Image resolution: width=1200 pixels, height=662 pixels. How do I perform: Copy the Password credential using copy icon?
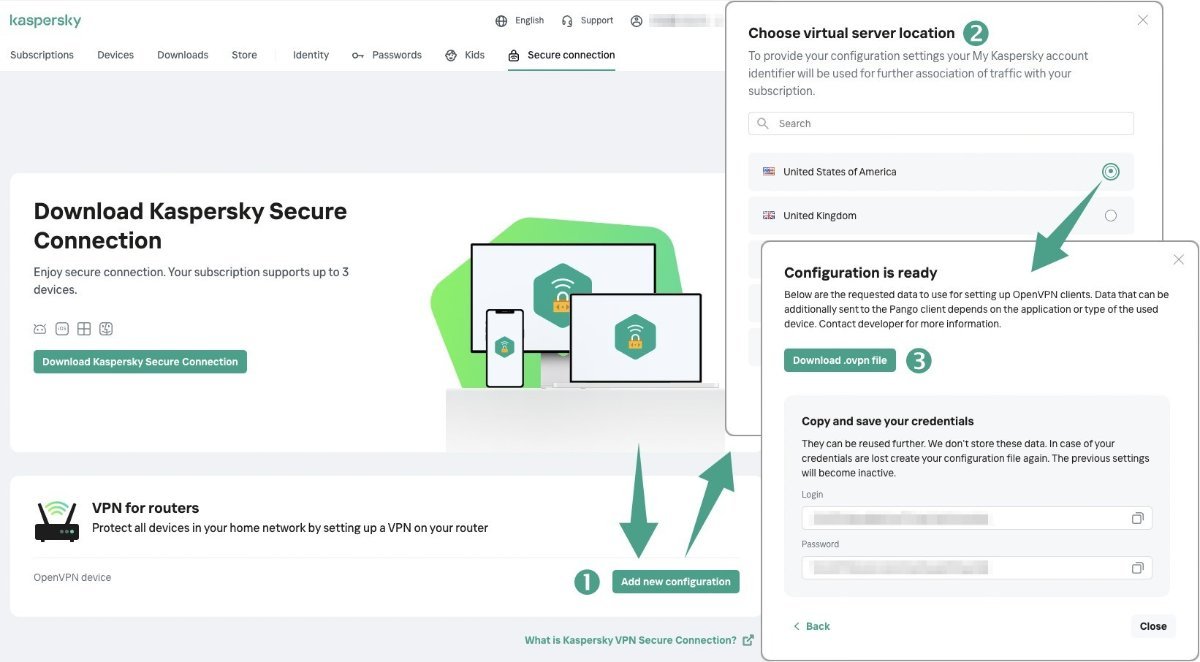coord(1137,568)
